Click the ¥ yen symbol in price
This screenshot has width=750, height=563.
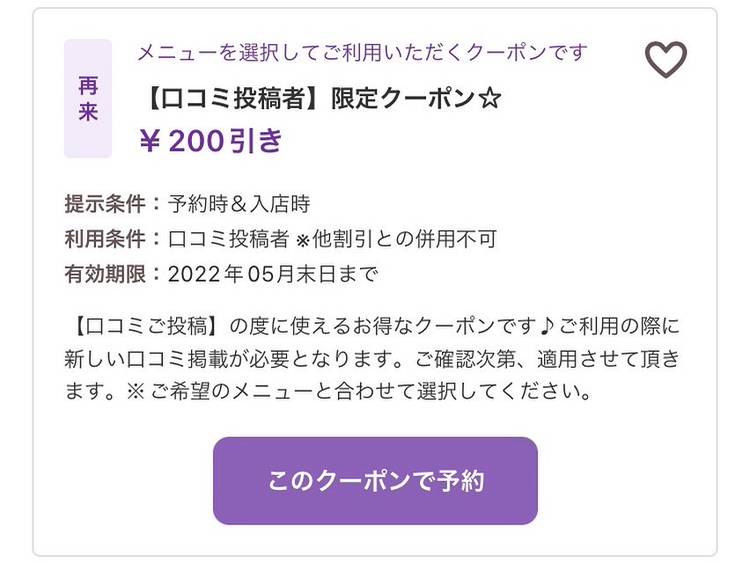[x=149, y=142]
